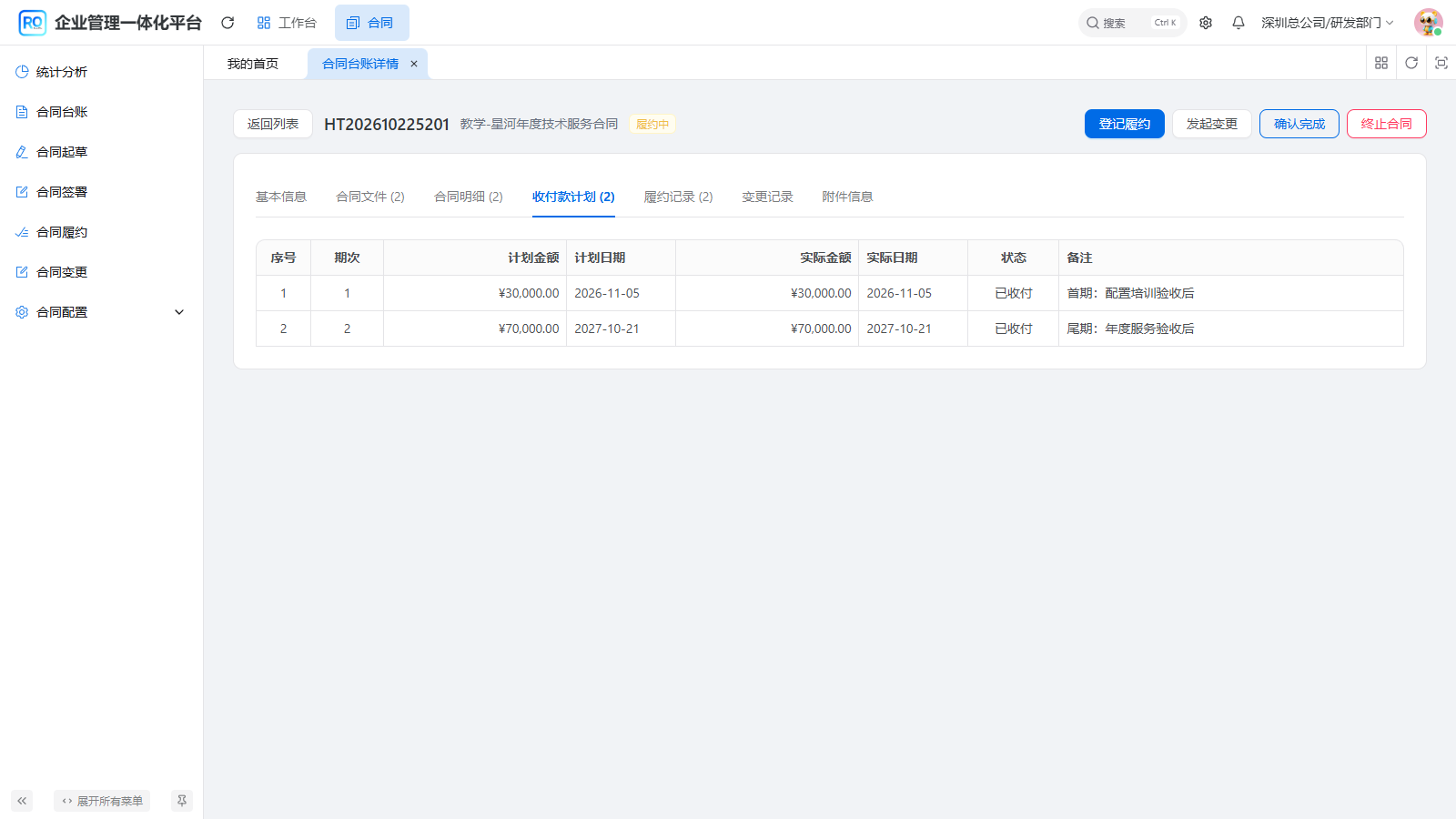Click the search box in top bar
This screenshot has height=819, width=1456.
pyautogui.click(x=1133, y=23)
